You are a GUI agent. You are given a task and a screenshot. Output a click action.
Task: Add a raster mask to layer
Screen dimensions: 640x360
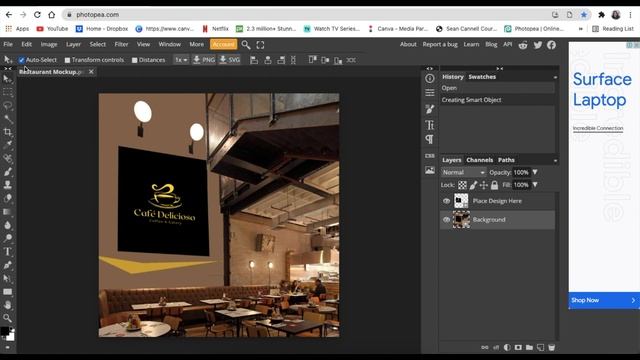coord(518,347)
